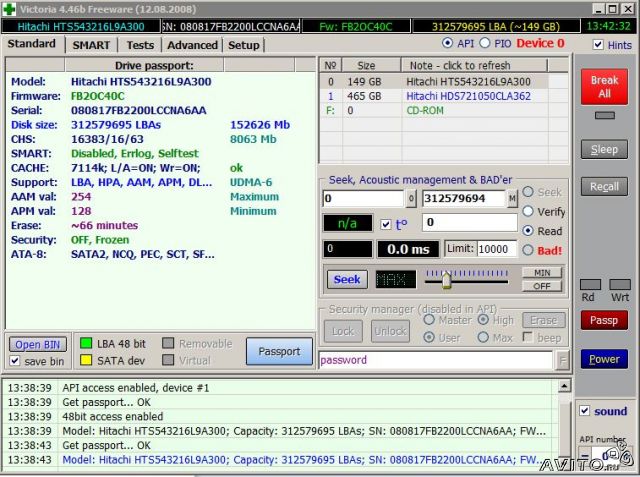The height and width of the screenshot is (477, 640).
Task: Select drive 1 Hitachi HDS721050CLA362 row
Action: pyautogui.click(x=443, y=96)
